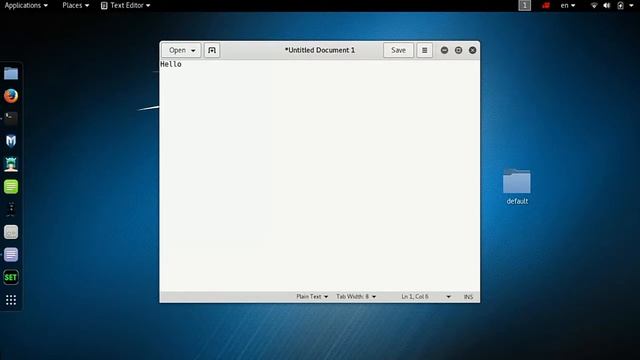The image size is (640, 360).
Task: Click the *Untitled Document 1 title
Action: point(320,50)
